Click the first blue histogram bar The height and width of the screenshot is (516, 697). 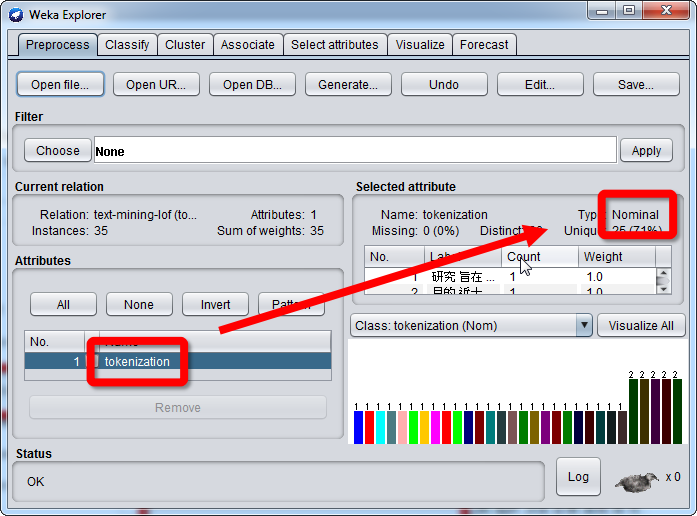coord(358,427)
